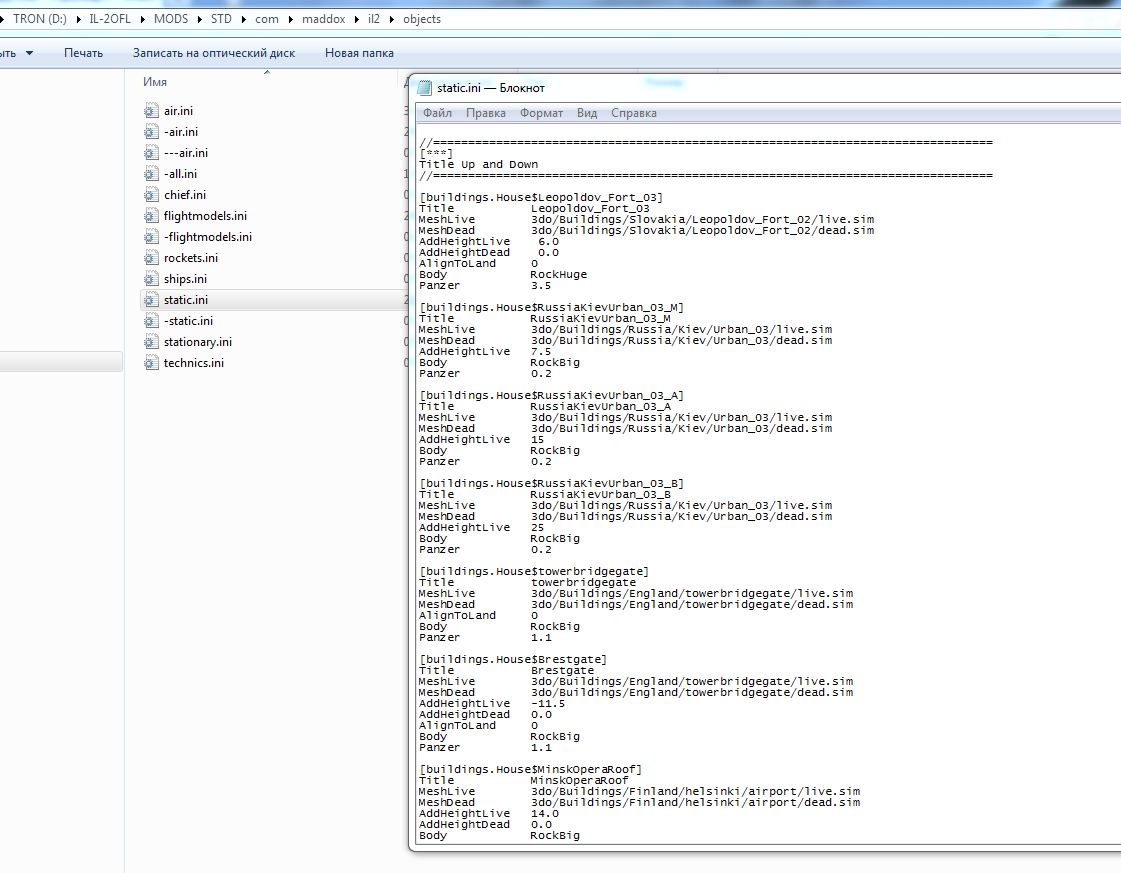The height and width of the screenshot is (873, 1121).
Task: Sort by the Имя column header
Action: [154, 82]
